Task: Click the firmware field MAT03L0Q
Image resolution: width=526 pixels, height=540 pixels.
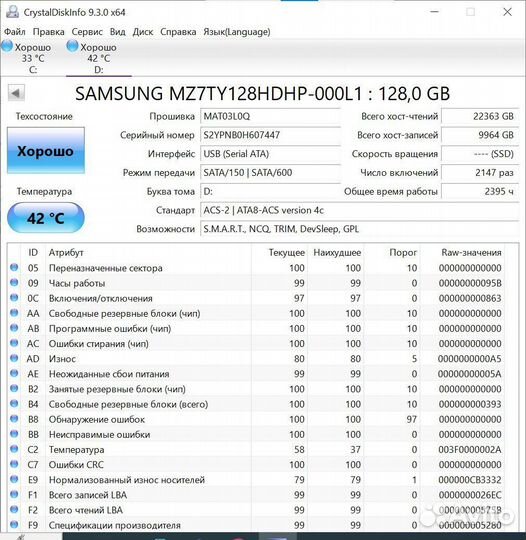Action: pyautogui.click(x=270, y=116)
